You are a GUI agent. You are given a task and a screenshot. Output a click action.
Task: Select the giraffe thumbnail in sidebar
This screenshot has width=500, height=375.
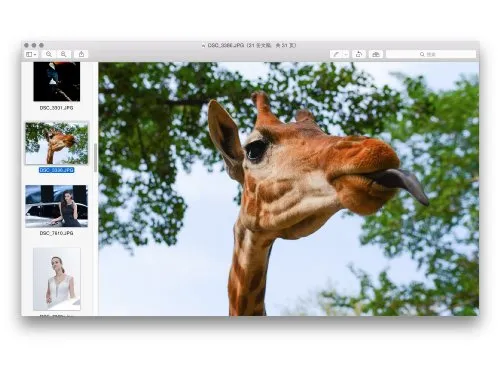57,143
